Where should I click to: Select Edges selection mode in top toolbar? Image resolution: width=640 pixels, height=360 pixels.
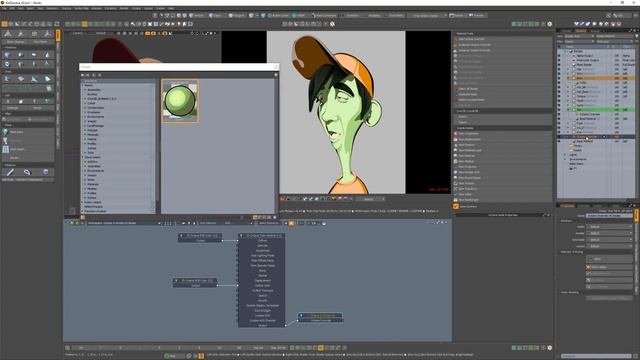pos(216,16)
